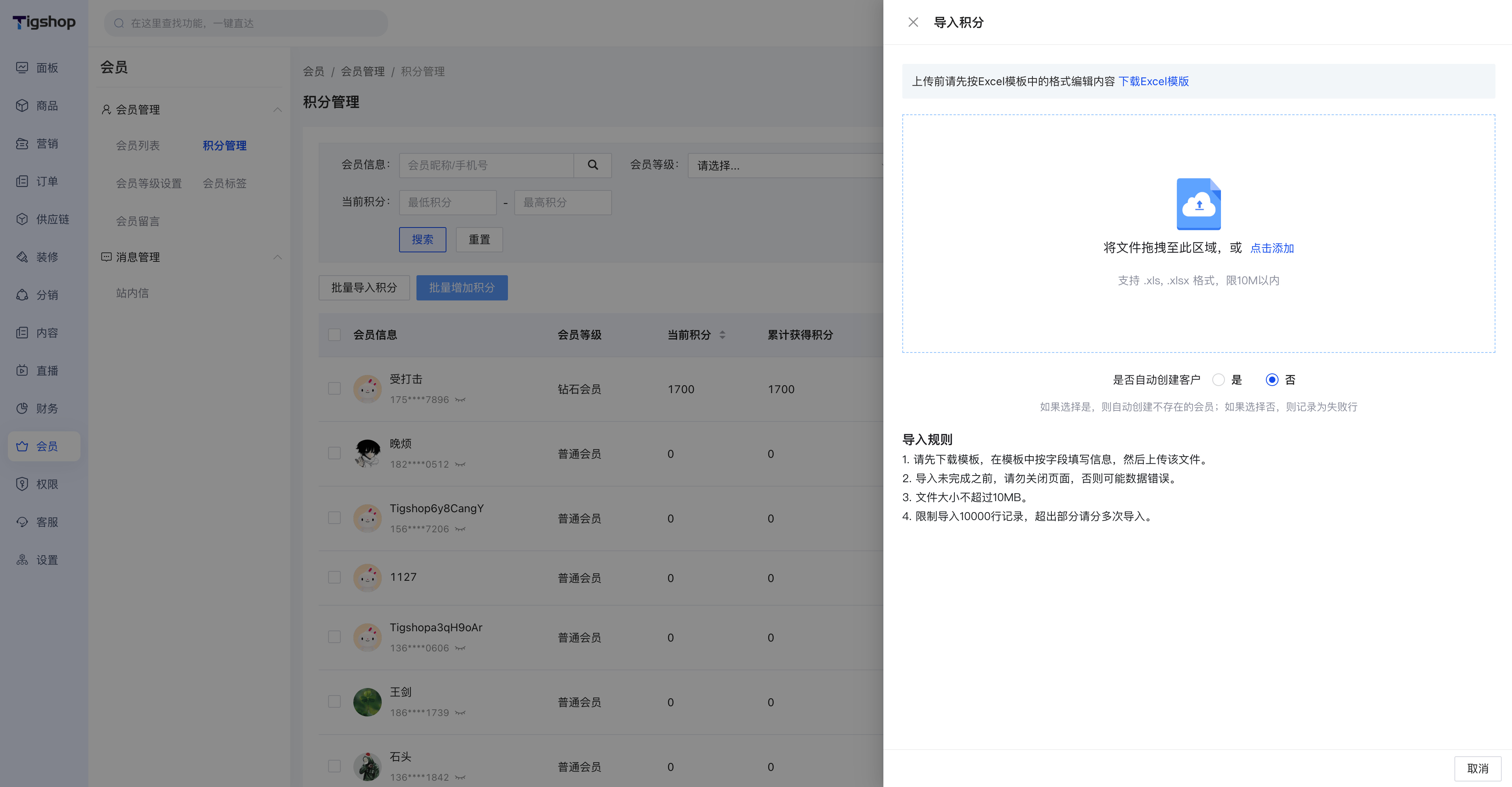
Task: Click the 搜索 button
Action: 423,239
